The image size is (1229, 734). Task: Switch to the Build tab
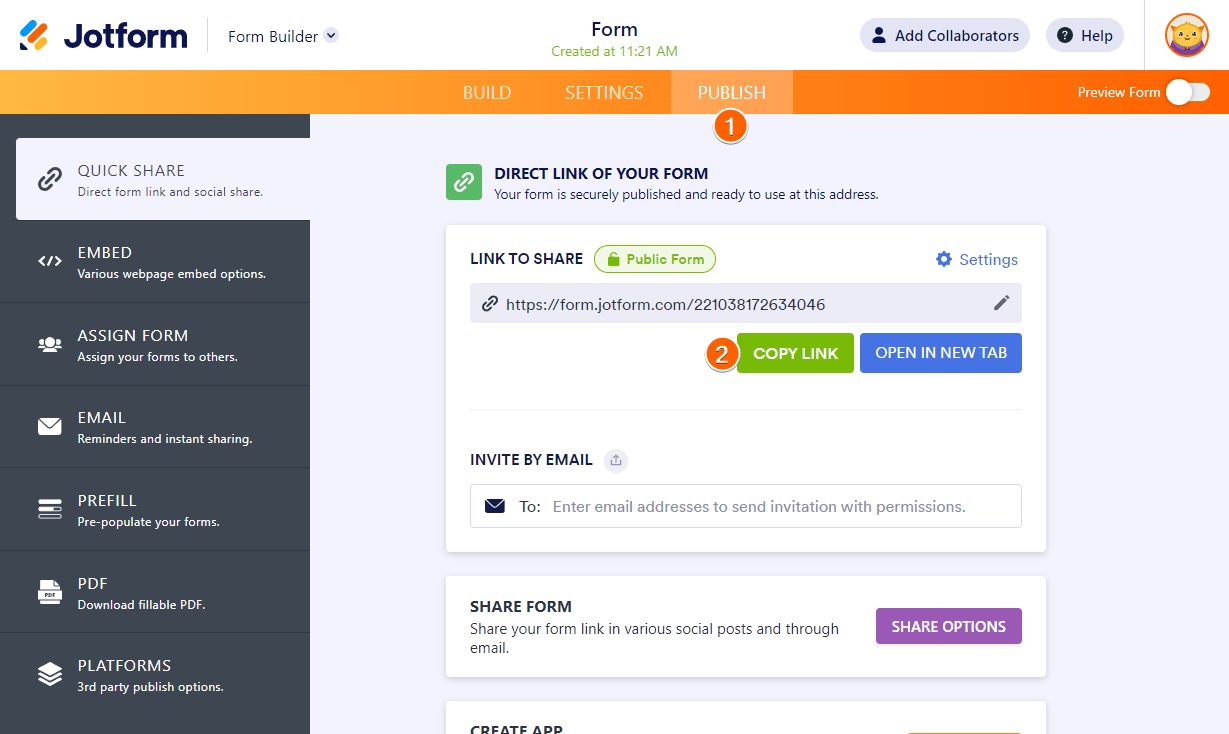pyautogui.click(x=487, y=92)
